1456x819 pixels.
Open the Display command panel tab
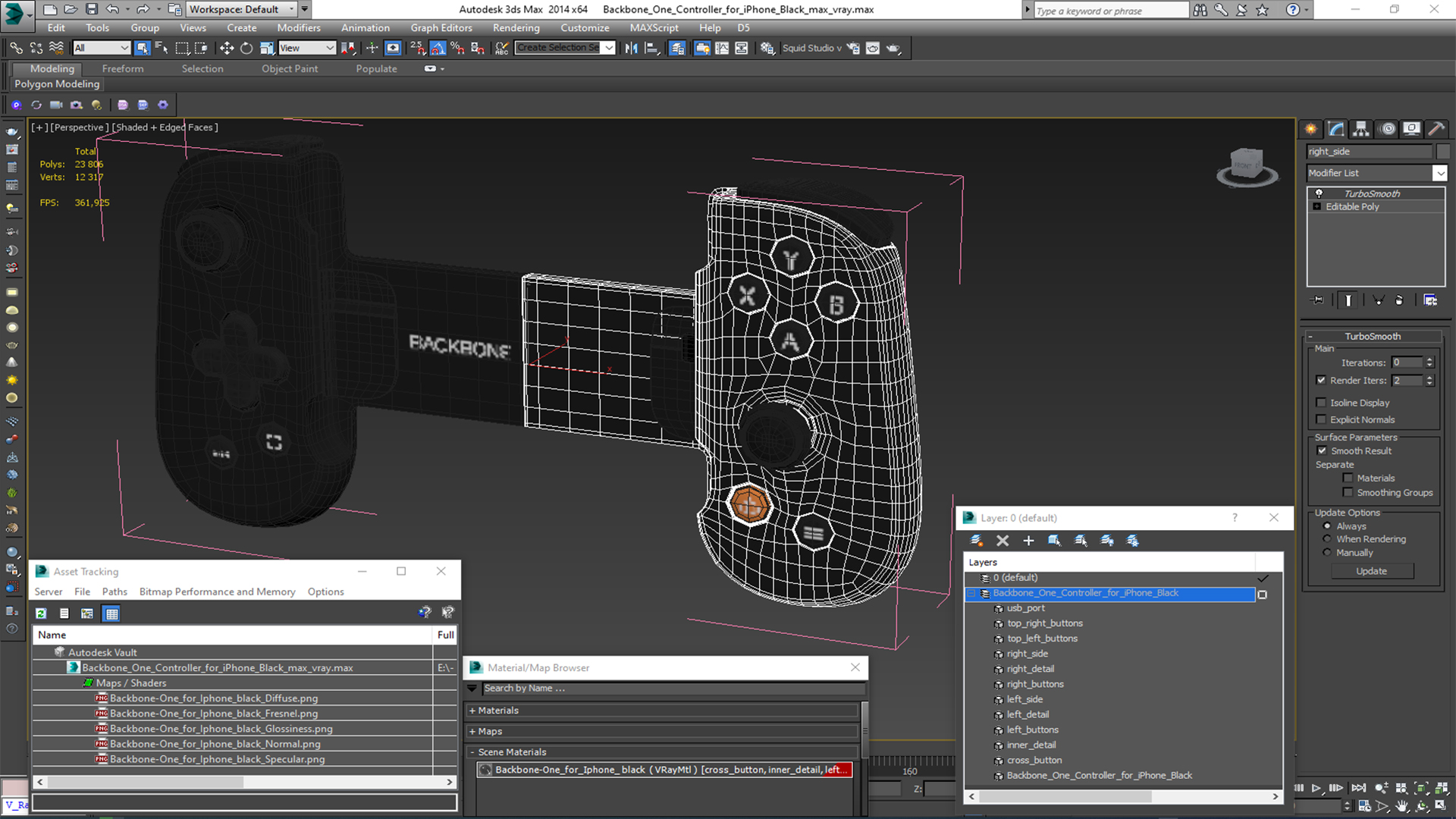(1411, 129)
